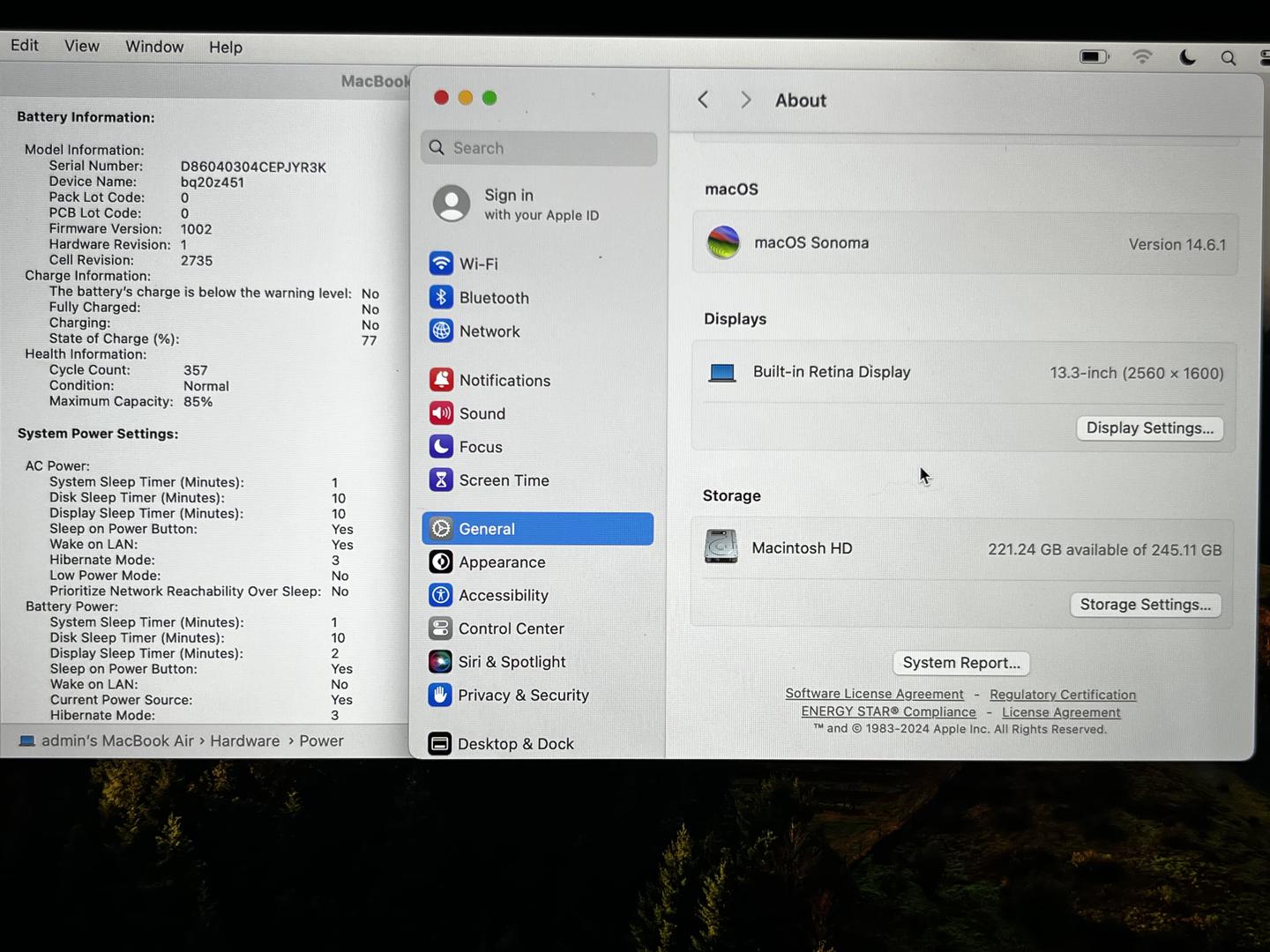Viewport: 1270px width, 952px height.
Task: Open the View menu
Action: (82, 46)
